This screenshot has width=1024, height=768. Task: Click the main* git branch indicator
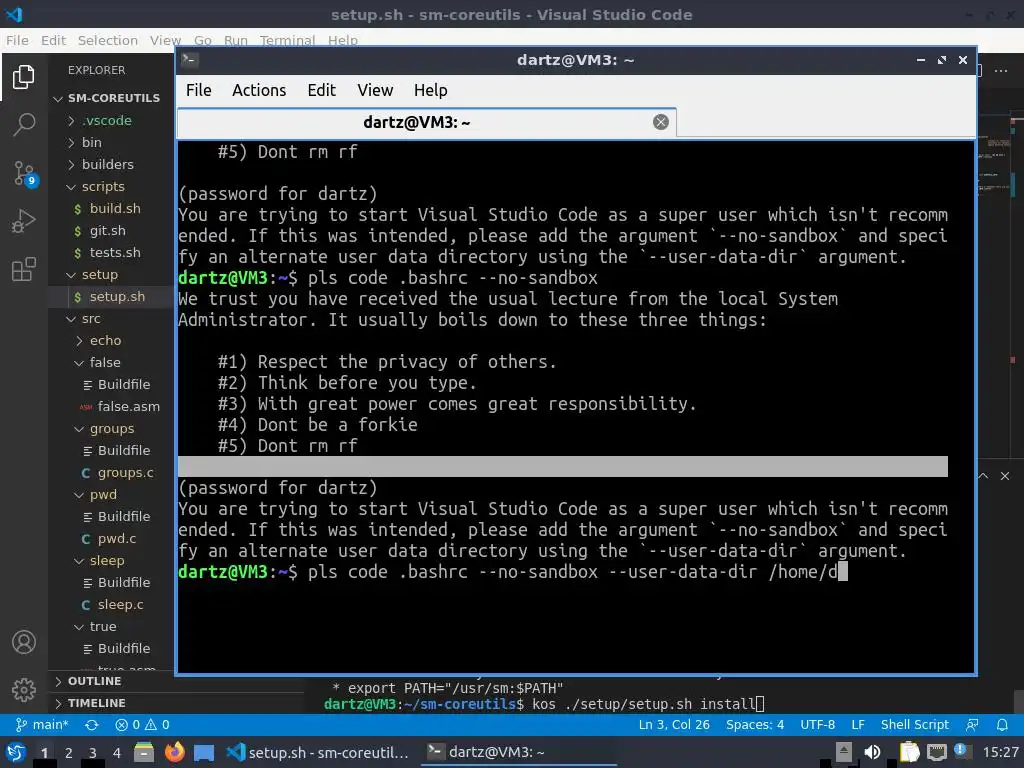pos(42,724)
